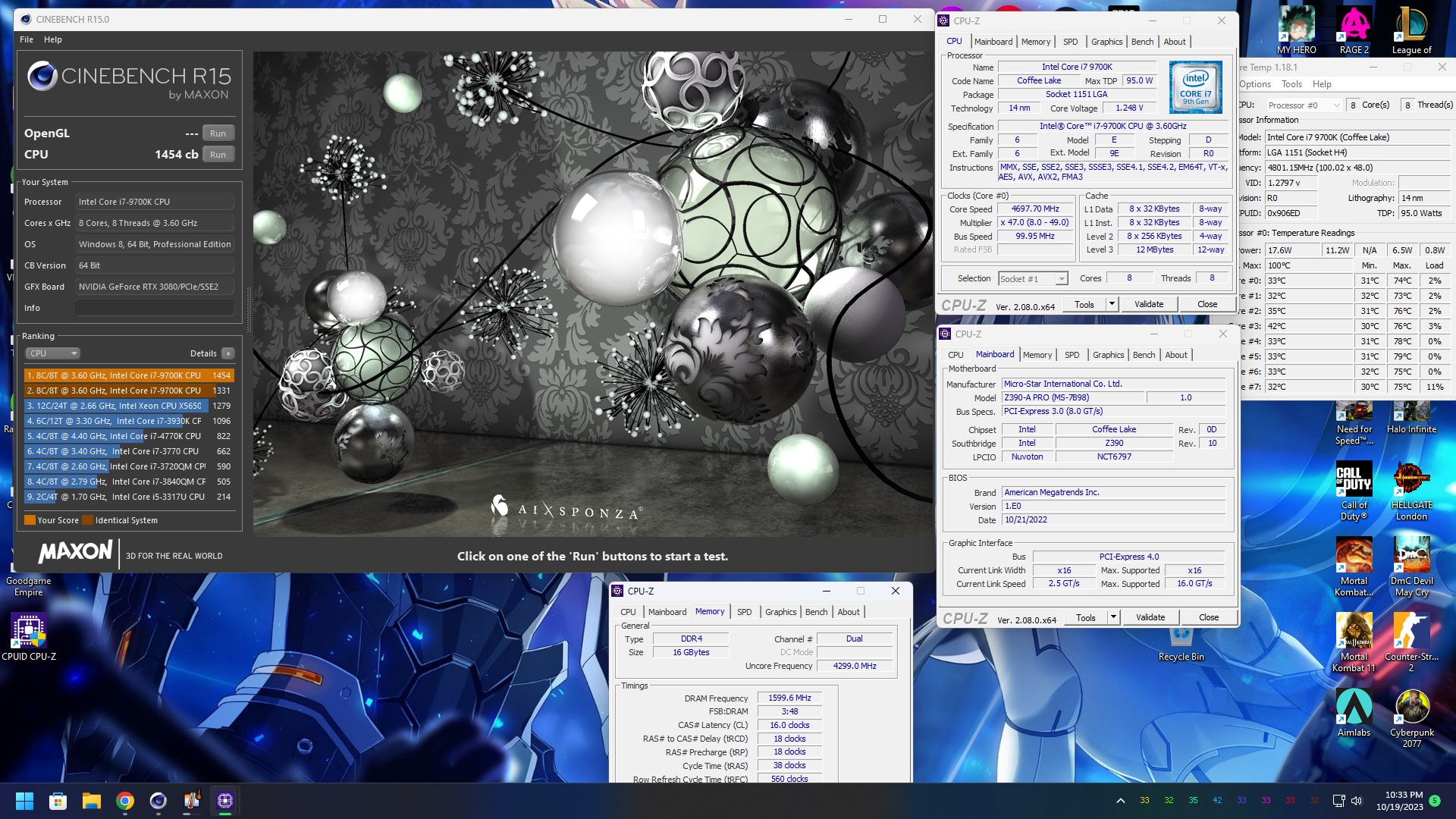Screen dimensions: 1456x819
Task: Open Tools dropdown arrow in CPU window
Action: tap(1112, 304)
